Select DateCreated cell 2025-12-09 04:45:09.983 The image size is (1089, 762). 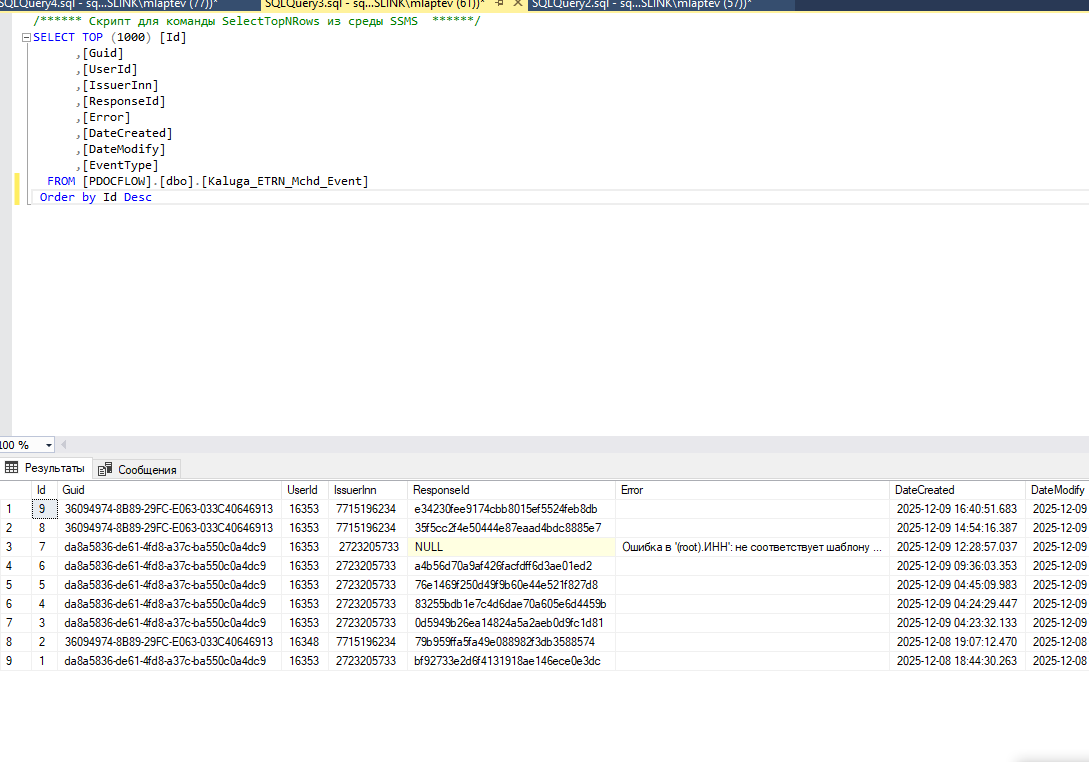point(958,585)
